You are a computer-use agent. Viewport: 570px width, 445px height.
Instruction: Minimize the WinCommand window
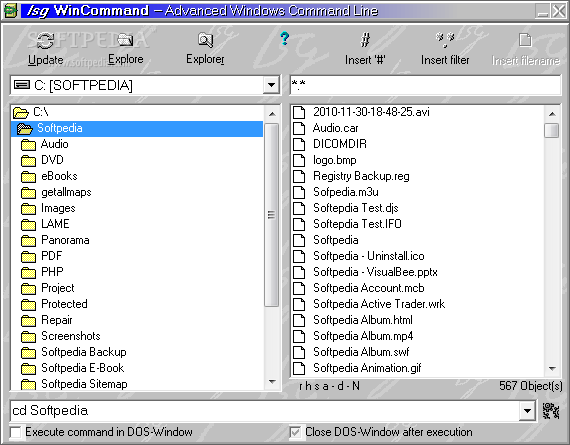[542, 11]
